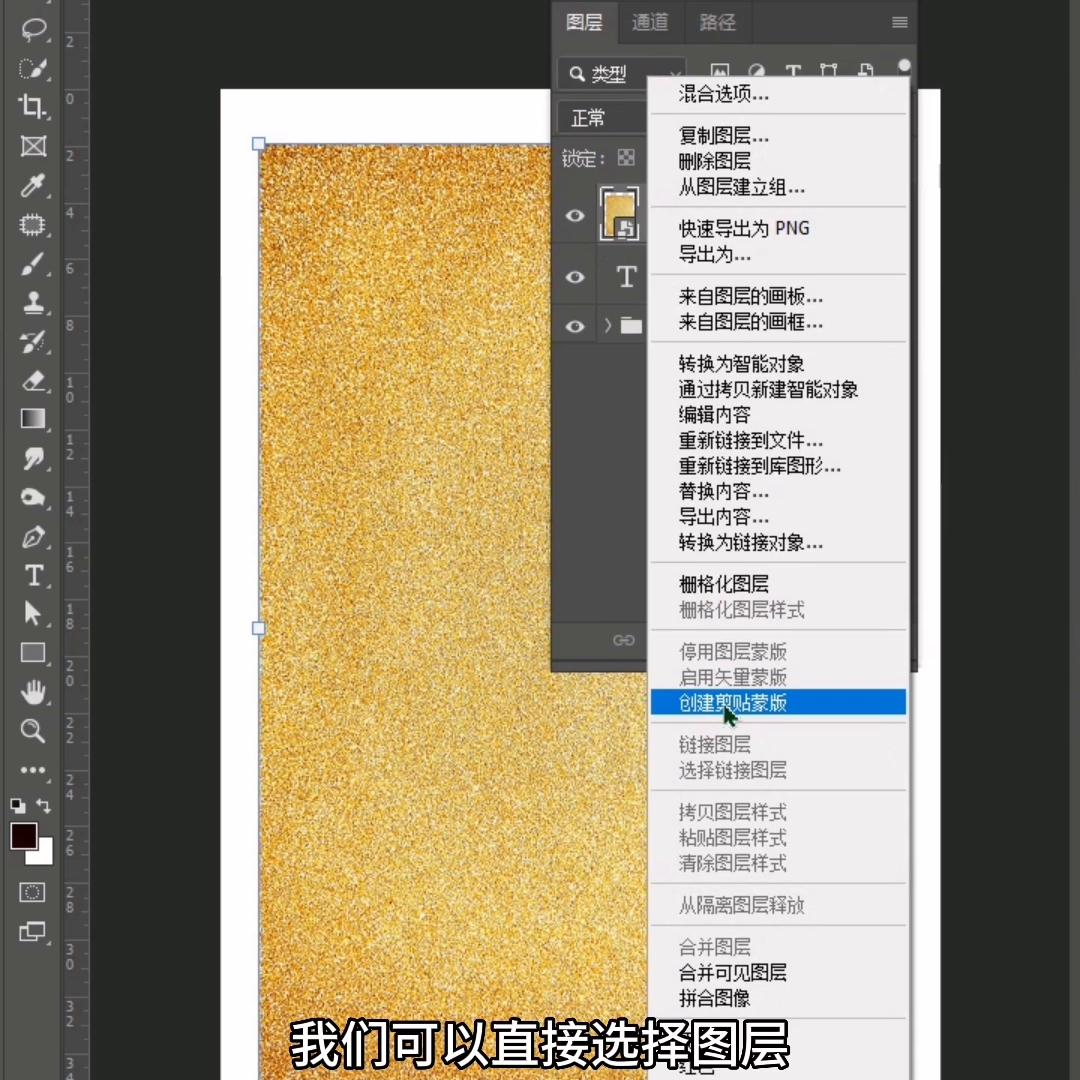Click the gold texture layer thumbnail

pos(620,213)
